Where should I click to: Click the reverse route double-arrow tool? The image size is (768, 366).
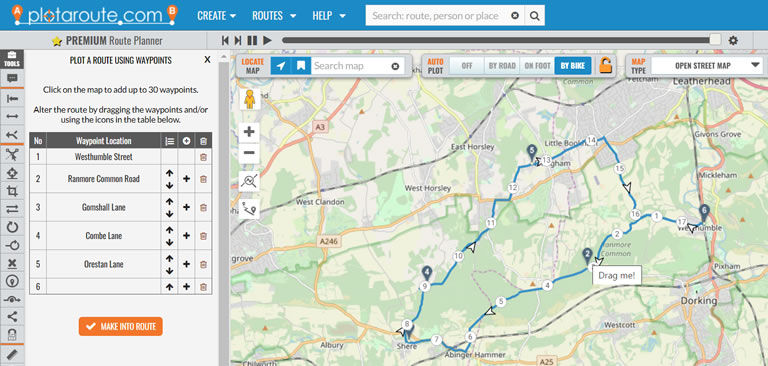pyautogui.click(x=12, y=209)
